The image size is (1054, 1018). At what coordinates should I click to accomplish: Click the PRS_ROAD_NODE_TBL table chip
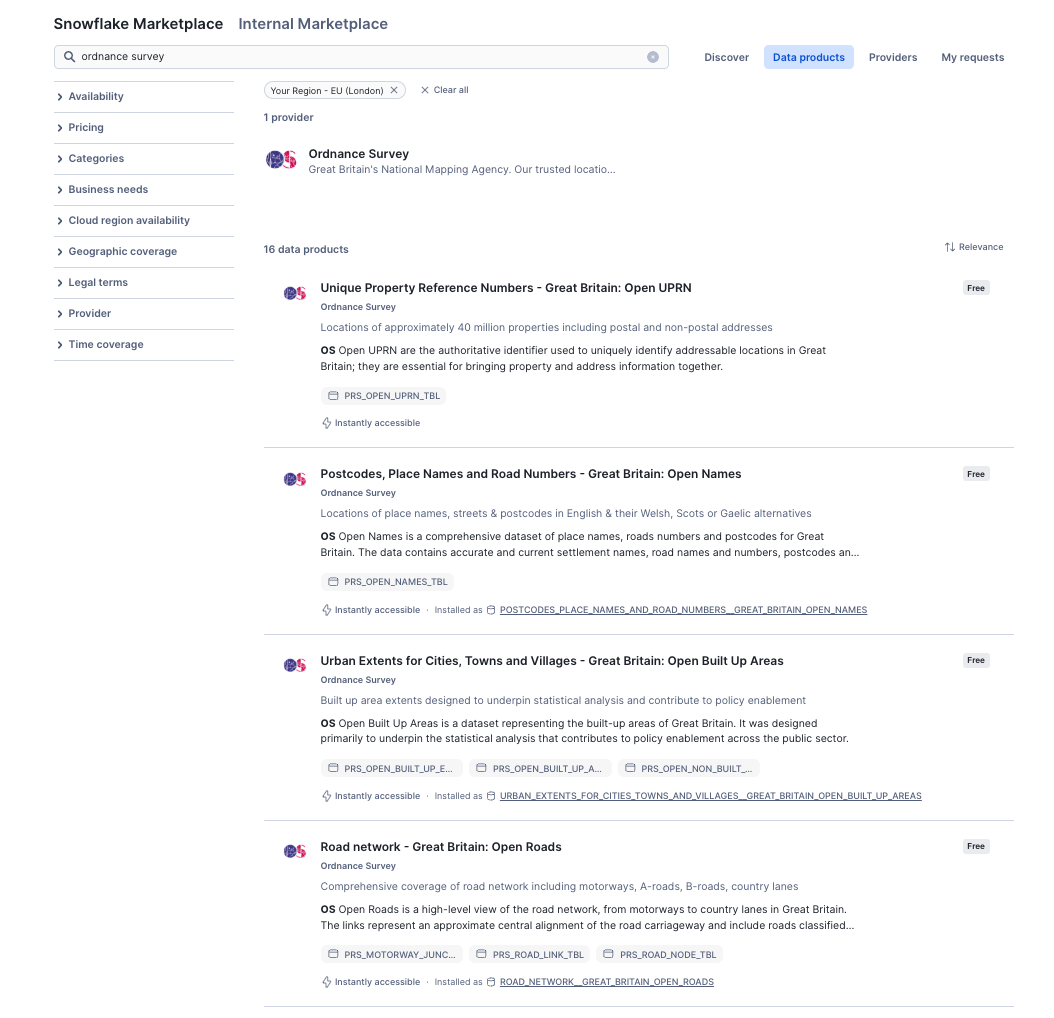660,955
